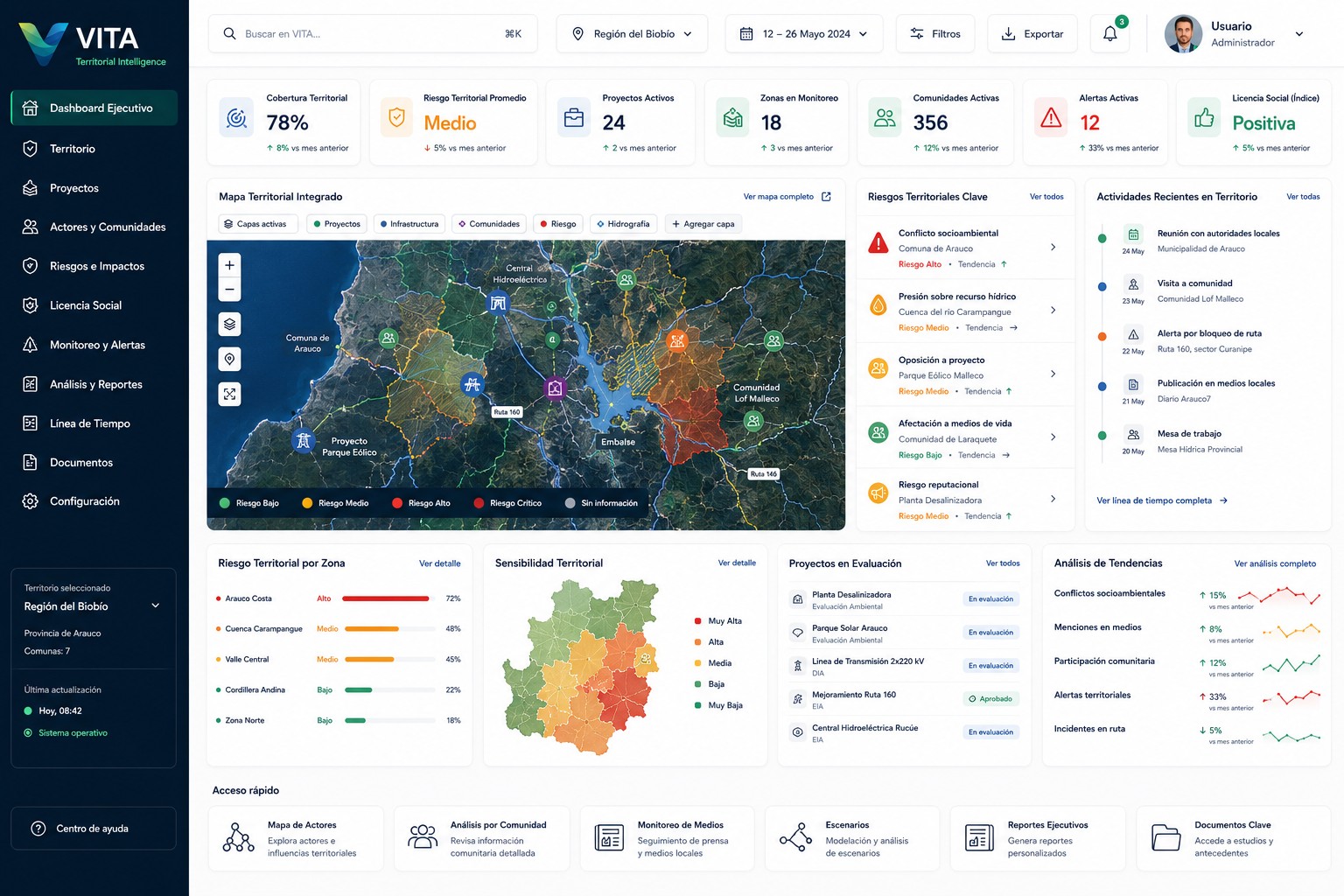Click the Documentos Clave folder icon

(x=1165, y=837)
